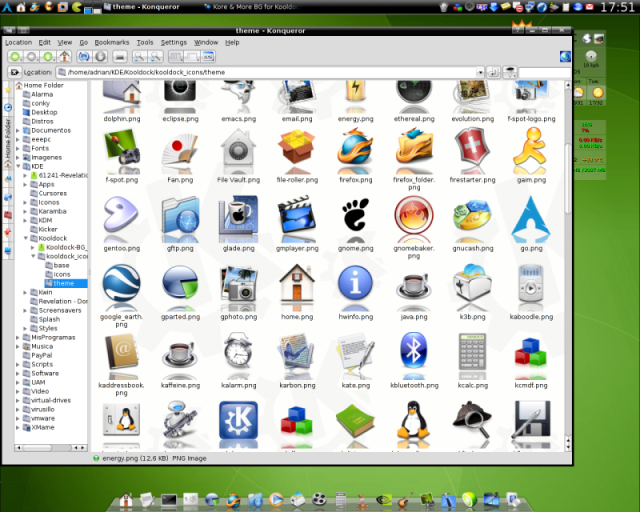Click the left magnifier zoom icon
The image size is (640, 512).
(x=139, y=56)
